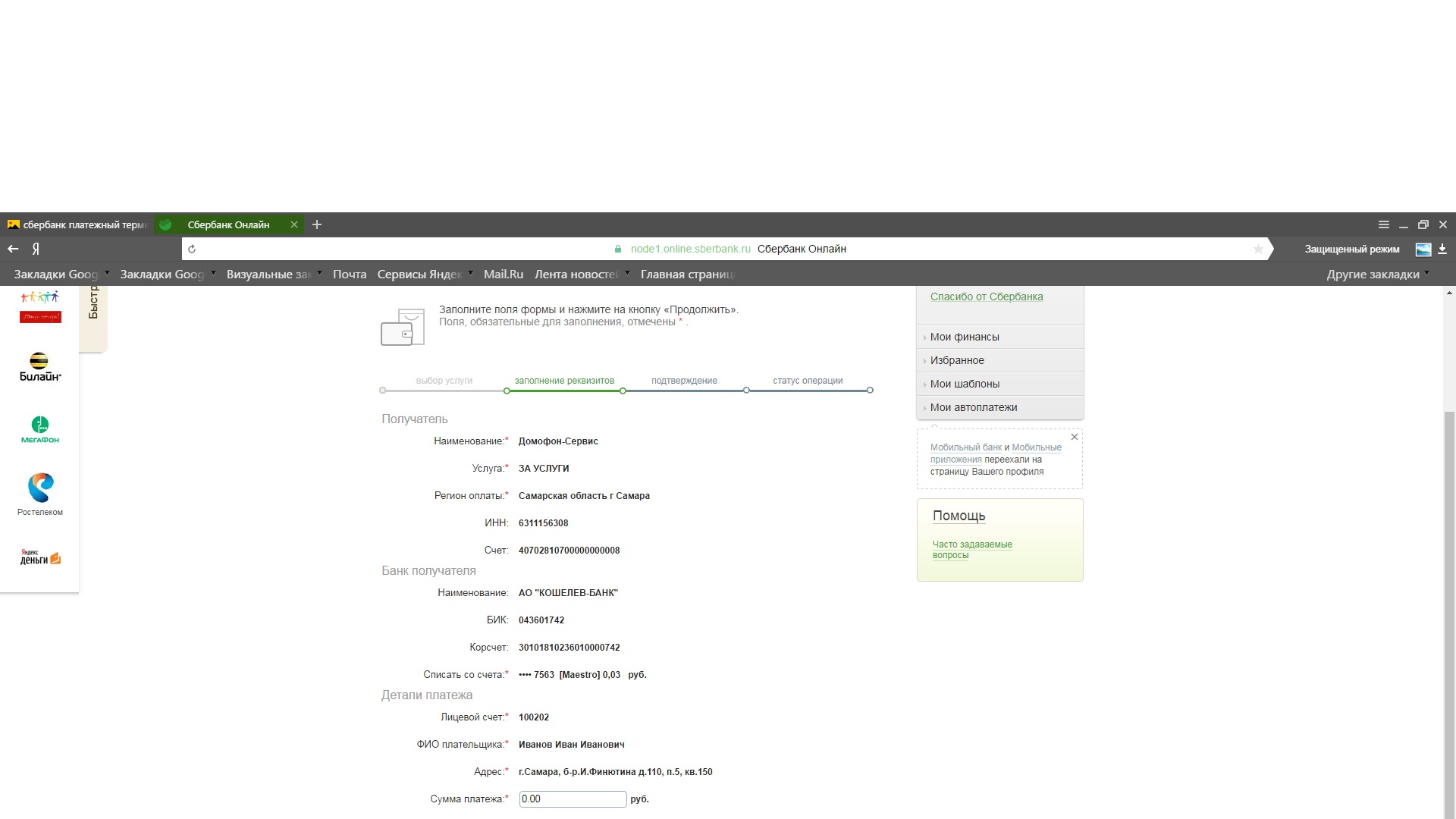Expand the Избранное section

pyautogui.click(x=957, y=360)
